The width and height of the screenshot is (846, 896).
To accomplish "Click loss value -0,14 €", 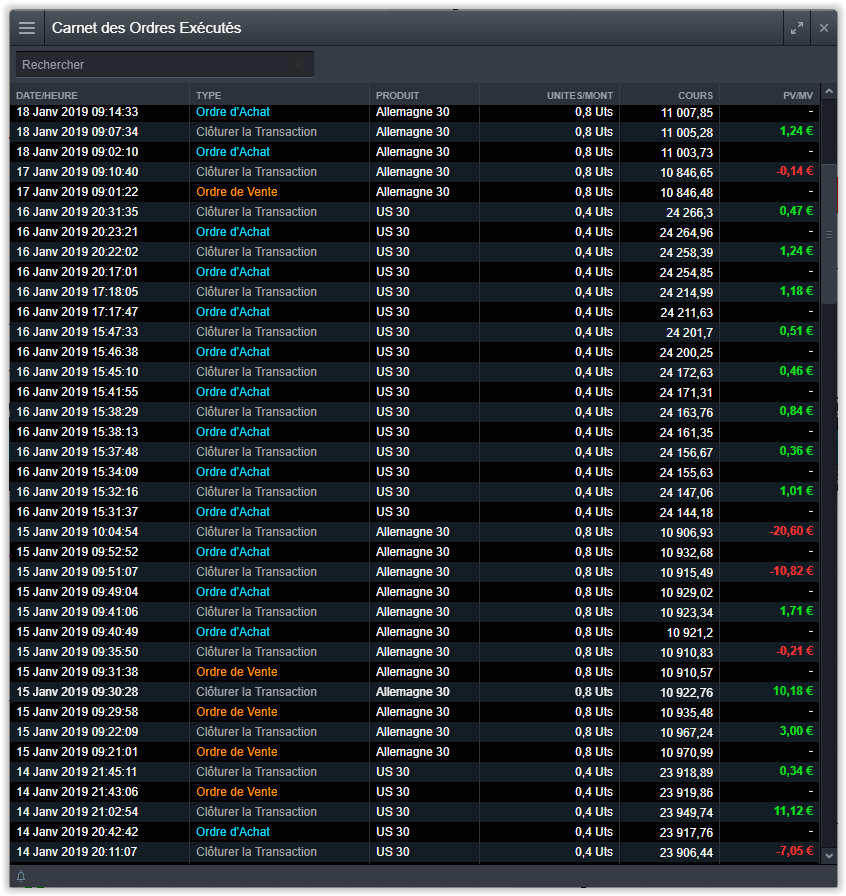I will [x=795, y=171].
